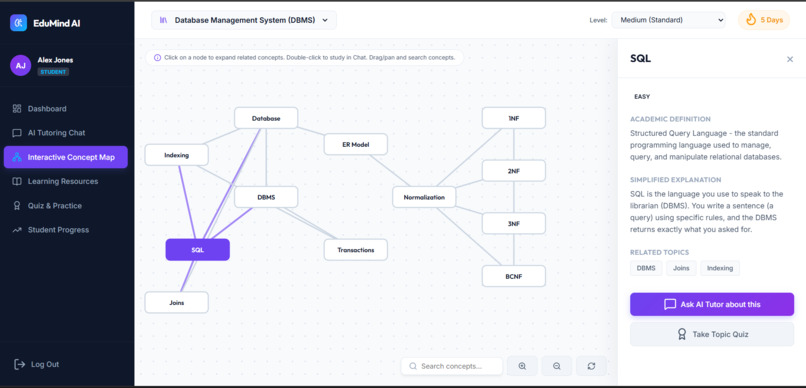Click the chat icon on Ask AI Tutor button
Screen dimensions: 806x388
670,304
